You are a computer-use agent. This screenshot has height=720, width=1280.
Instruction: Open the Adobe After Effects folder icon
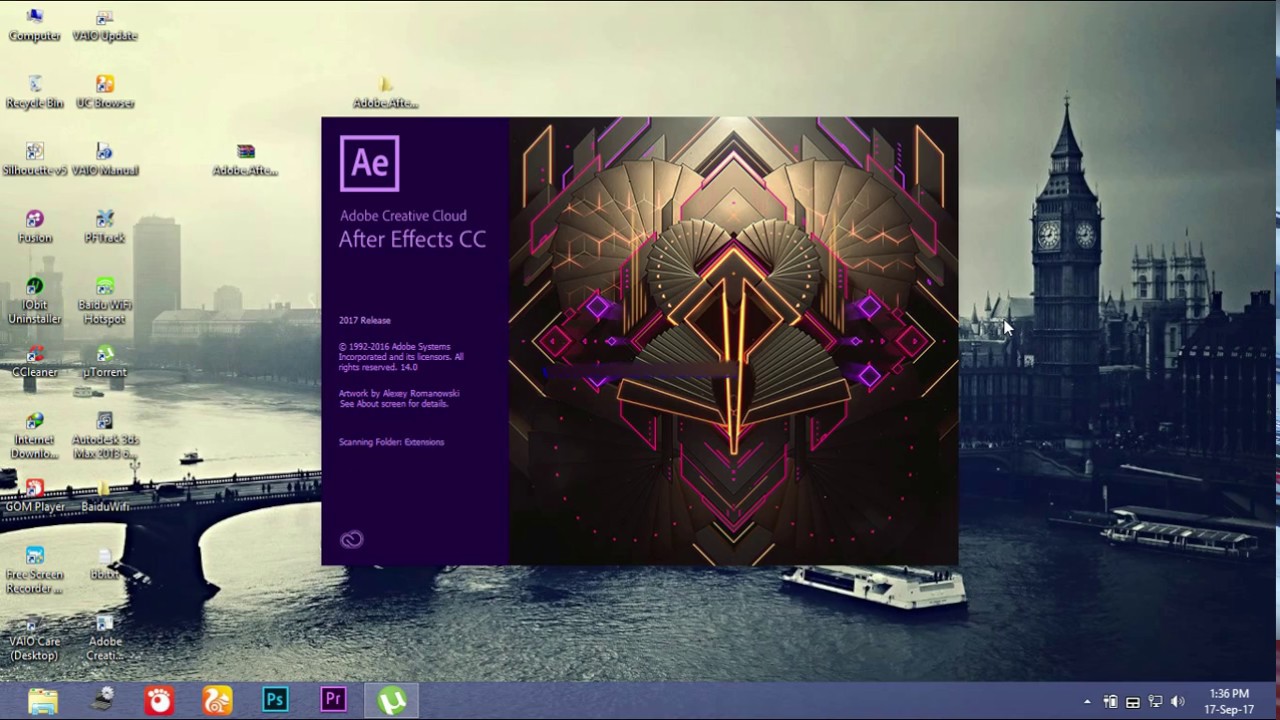pos(386,93)
